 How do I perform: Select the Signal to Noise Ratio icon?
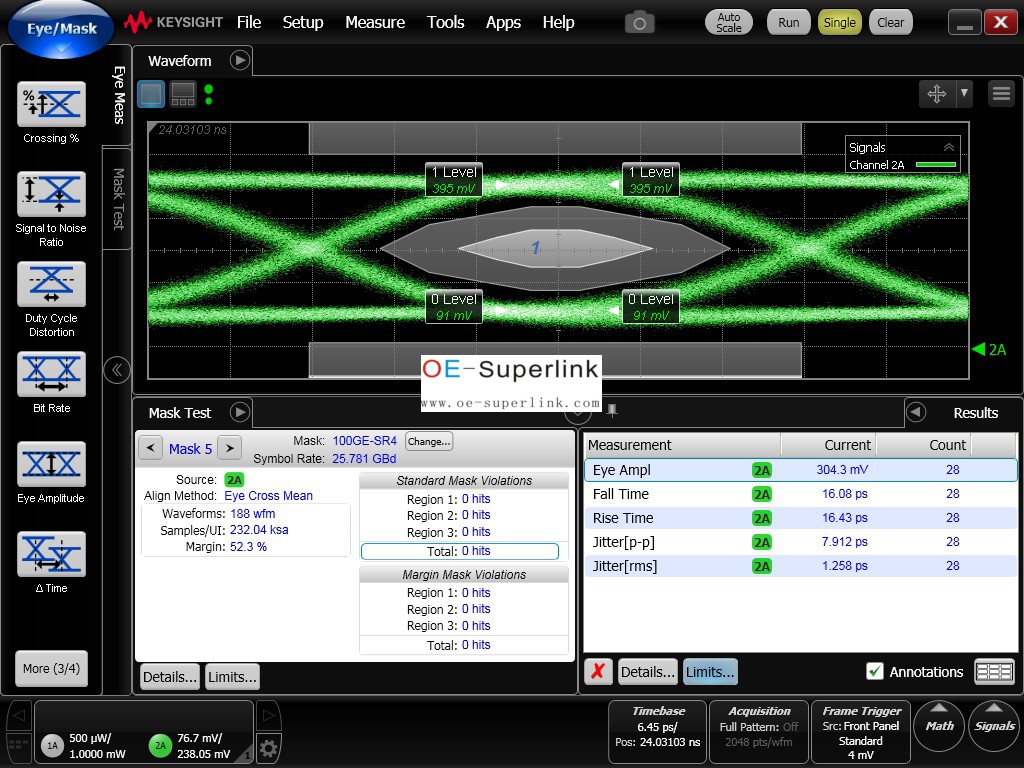pyautogui.click(x=52, y=194)
